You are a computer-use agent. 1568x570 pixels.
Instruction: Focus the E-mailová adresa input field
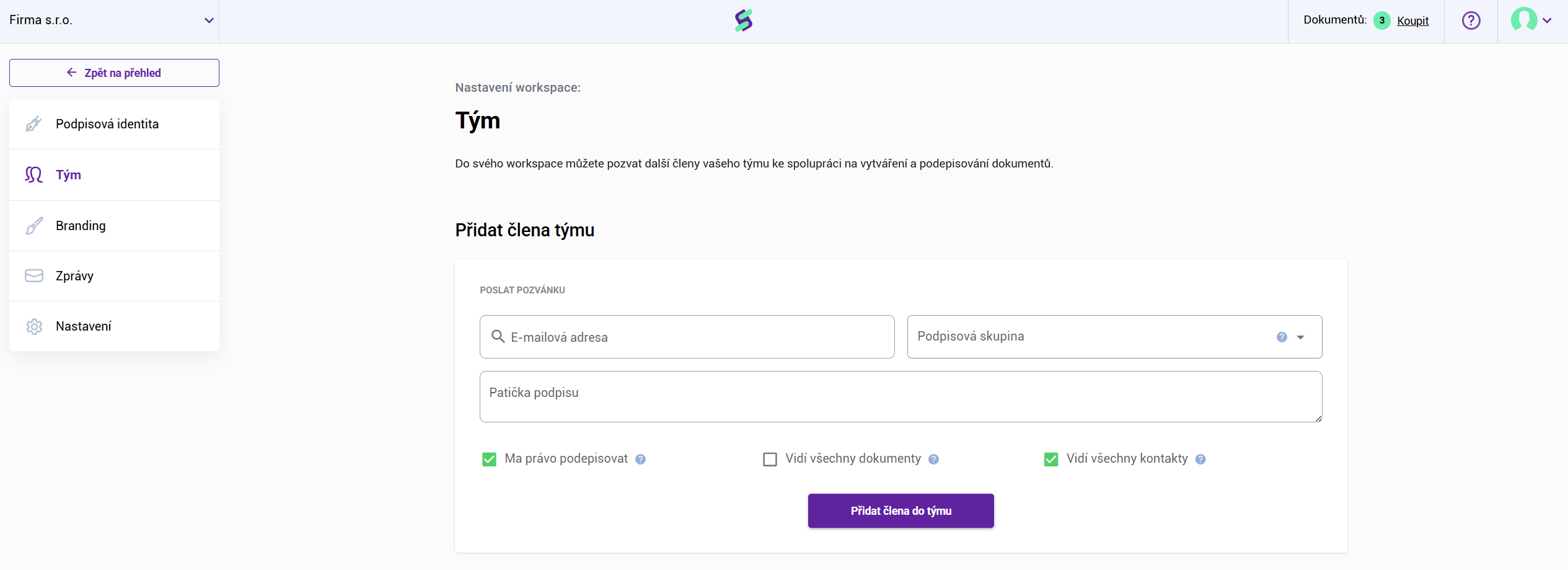pos(694,337)
